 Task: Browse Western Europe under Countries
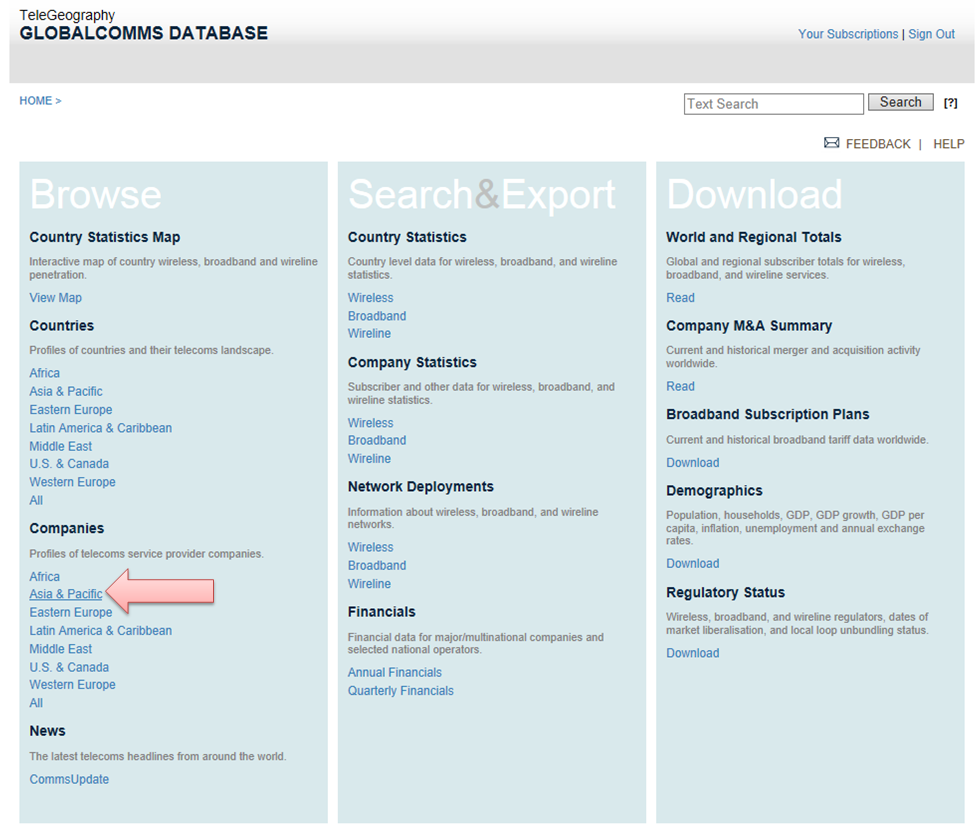[x=72, y=482]
